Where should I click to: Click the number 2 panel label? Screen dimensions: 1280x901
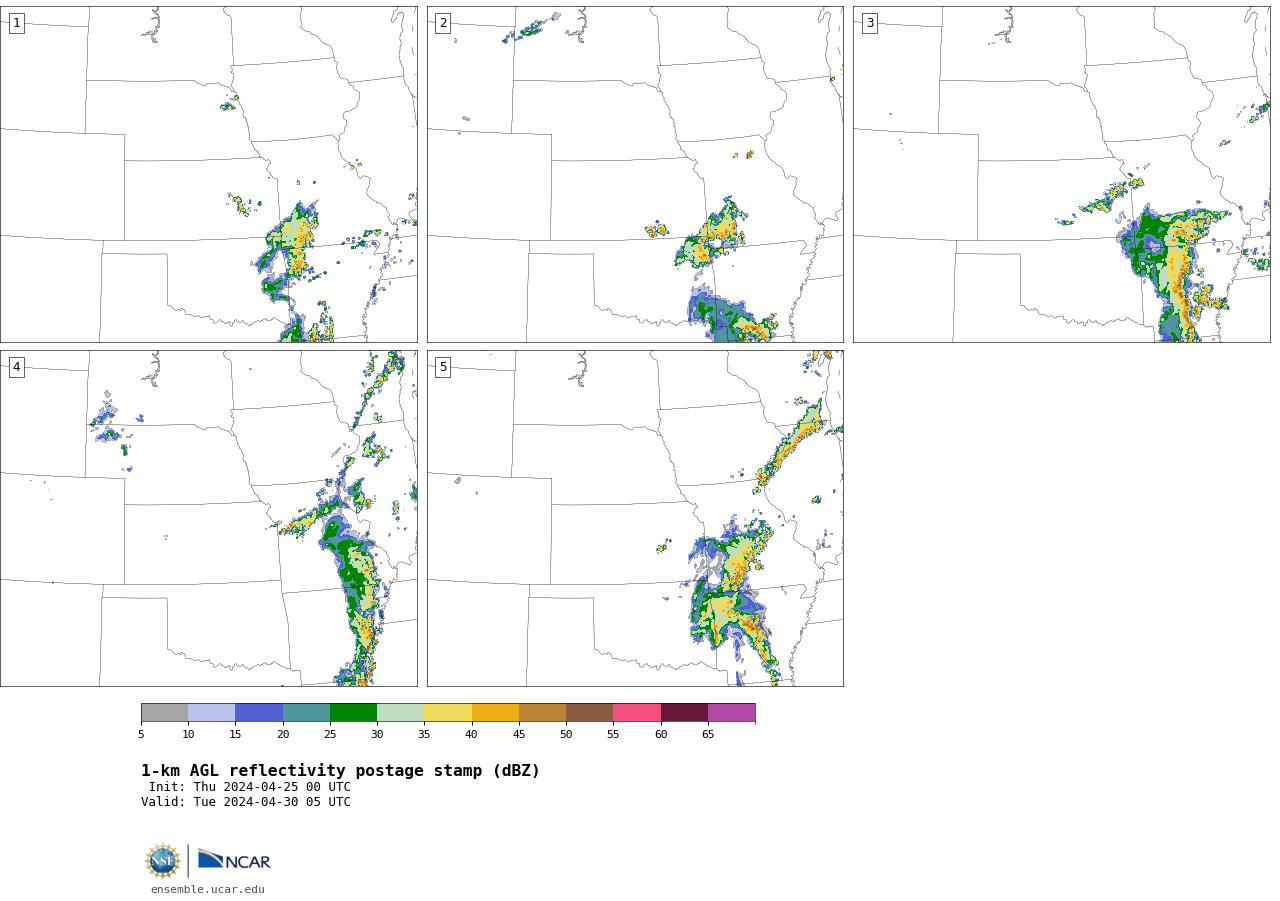pyautogui.click(x=443, y=23)
